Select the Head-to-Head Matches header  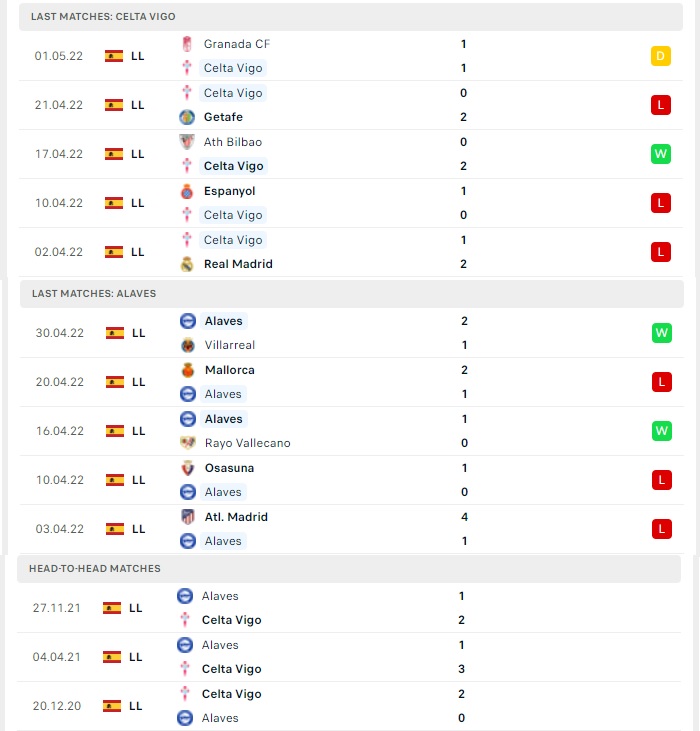tap(349, 569)
